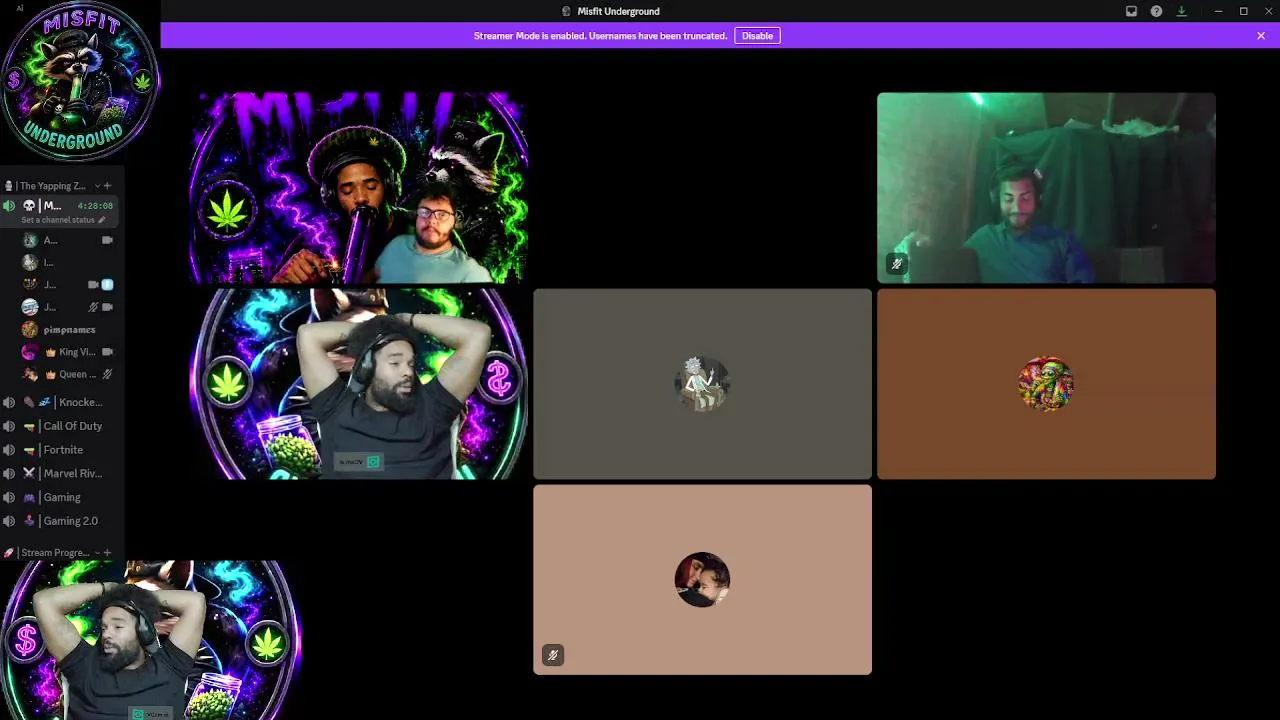Click the camera icon next to user A...
The height and width of the screenshot is (720, 1280).
(107, 240)
